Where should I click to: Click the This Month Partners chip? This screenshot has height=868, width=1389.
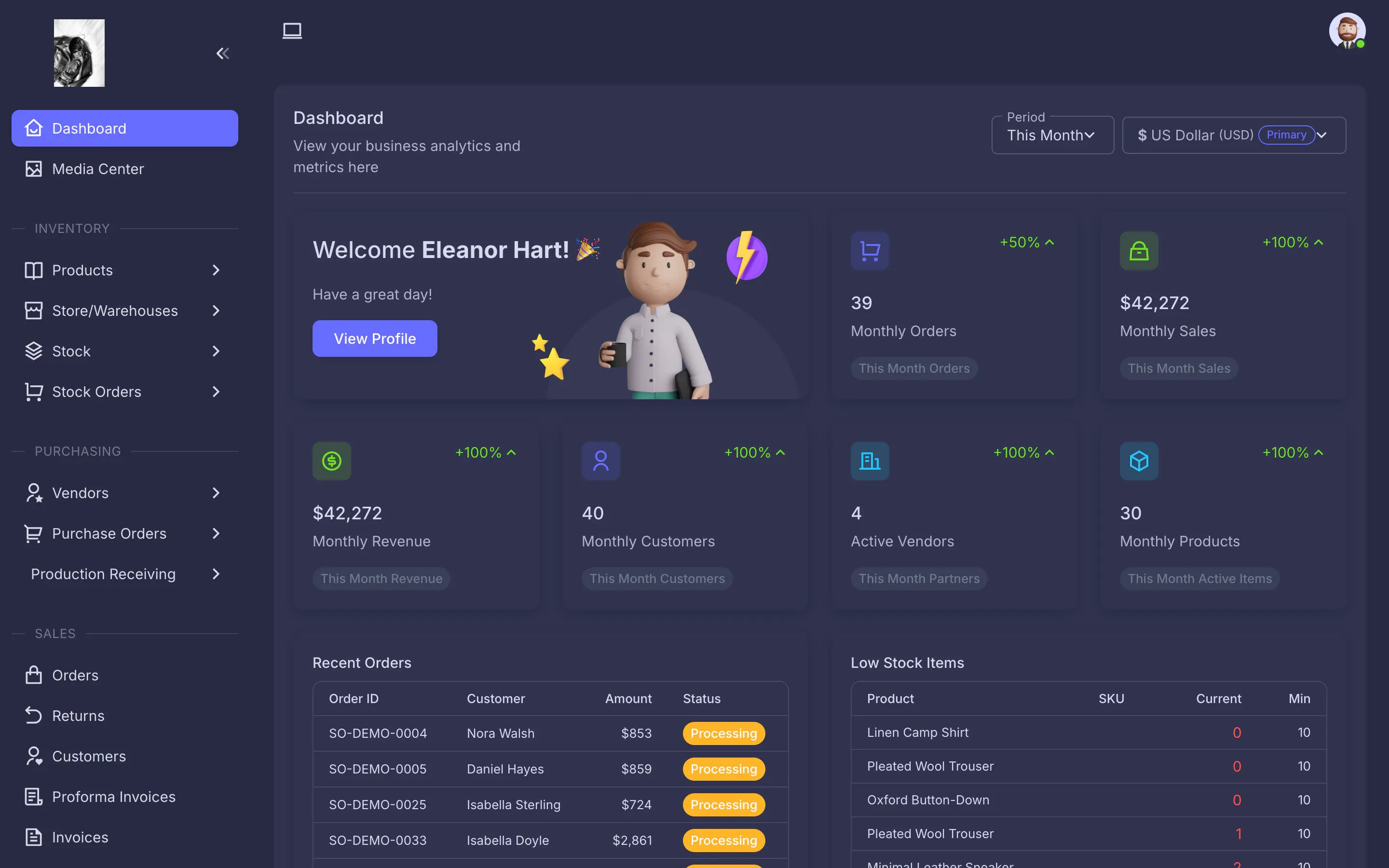[919, 579]
